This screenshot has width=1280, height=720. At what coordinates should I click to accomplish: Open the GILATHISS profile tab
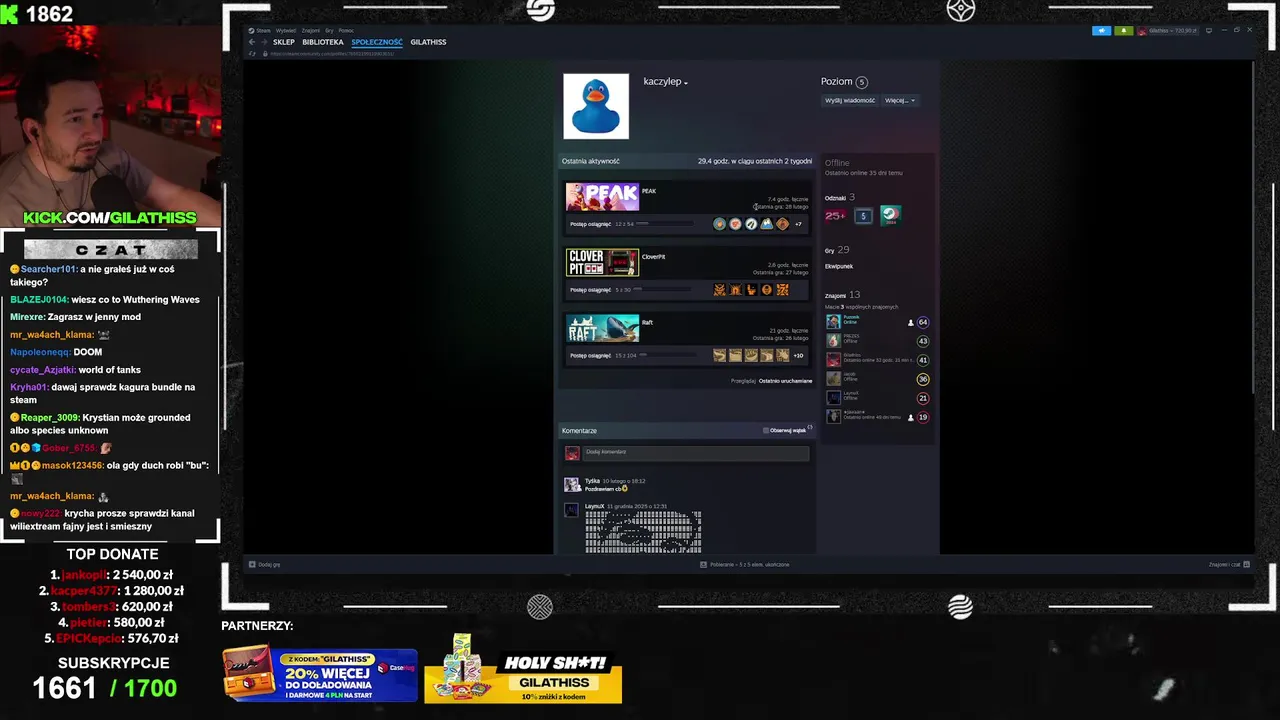pos(428,42)
